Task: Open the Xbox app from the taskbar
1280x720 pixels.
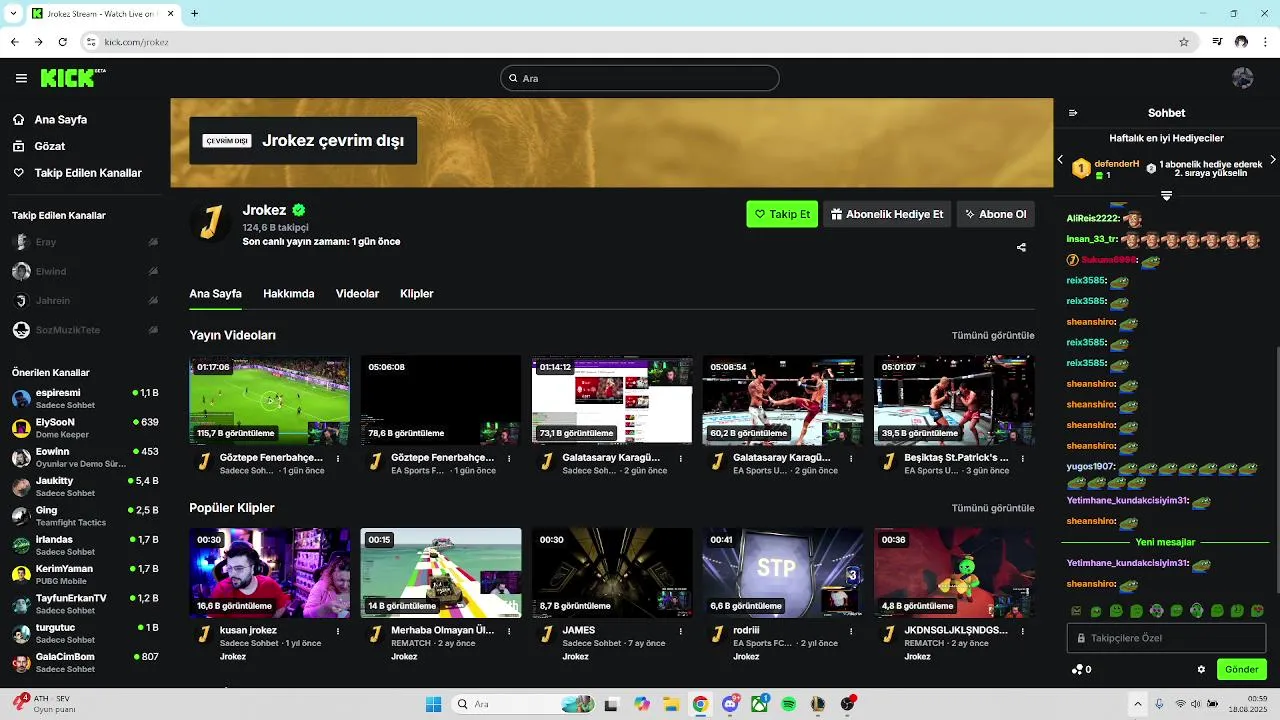Action: 759,704
